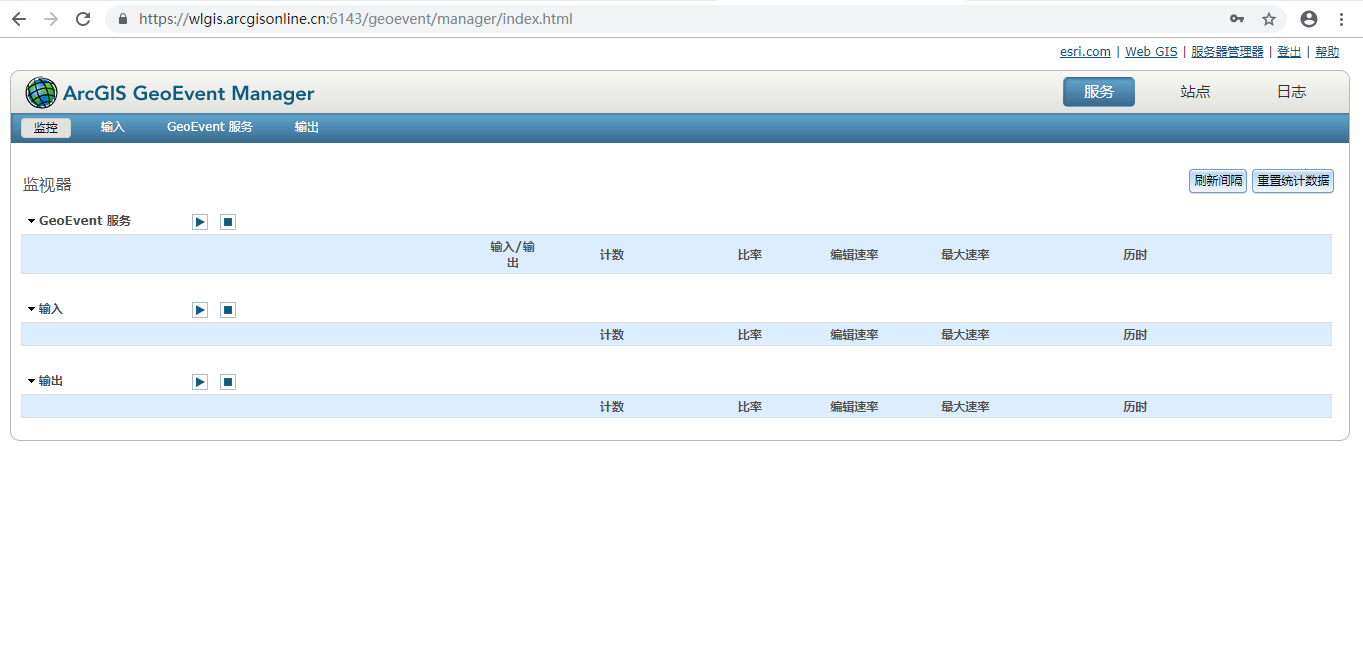Switch to the 站点 tab

pyautogui.click(x=1194, y=91)
